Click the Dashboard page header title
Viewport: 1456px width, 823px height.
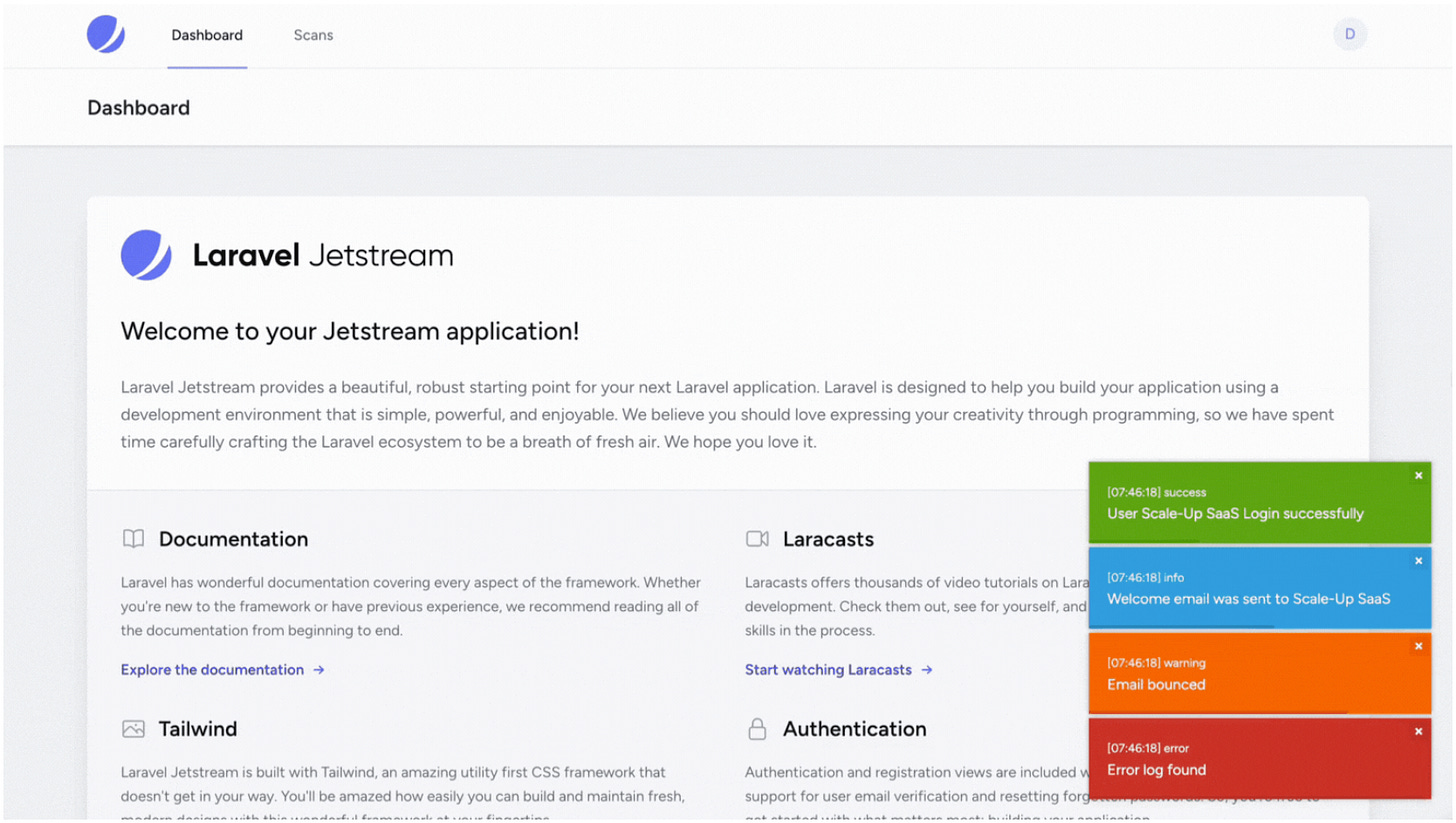click(138, 108)
